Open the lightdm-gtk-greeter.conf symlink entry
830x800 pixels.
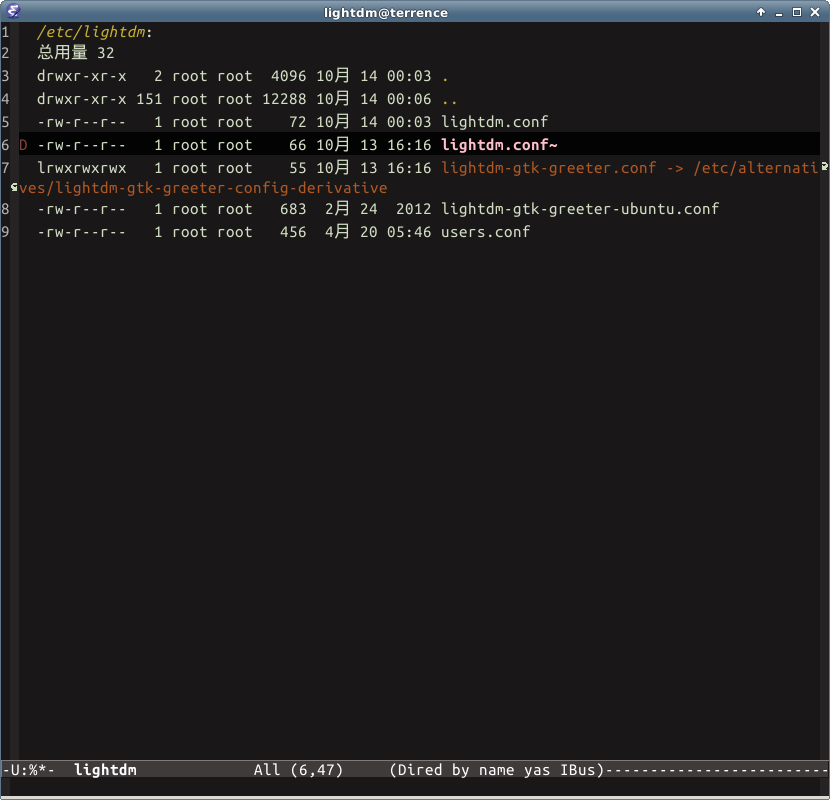click(x=548, y=168)
